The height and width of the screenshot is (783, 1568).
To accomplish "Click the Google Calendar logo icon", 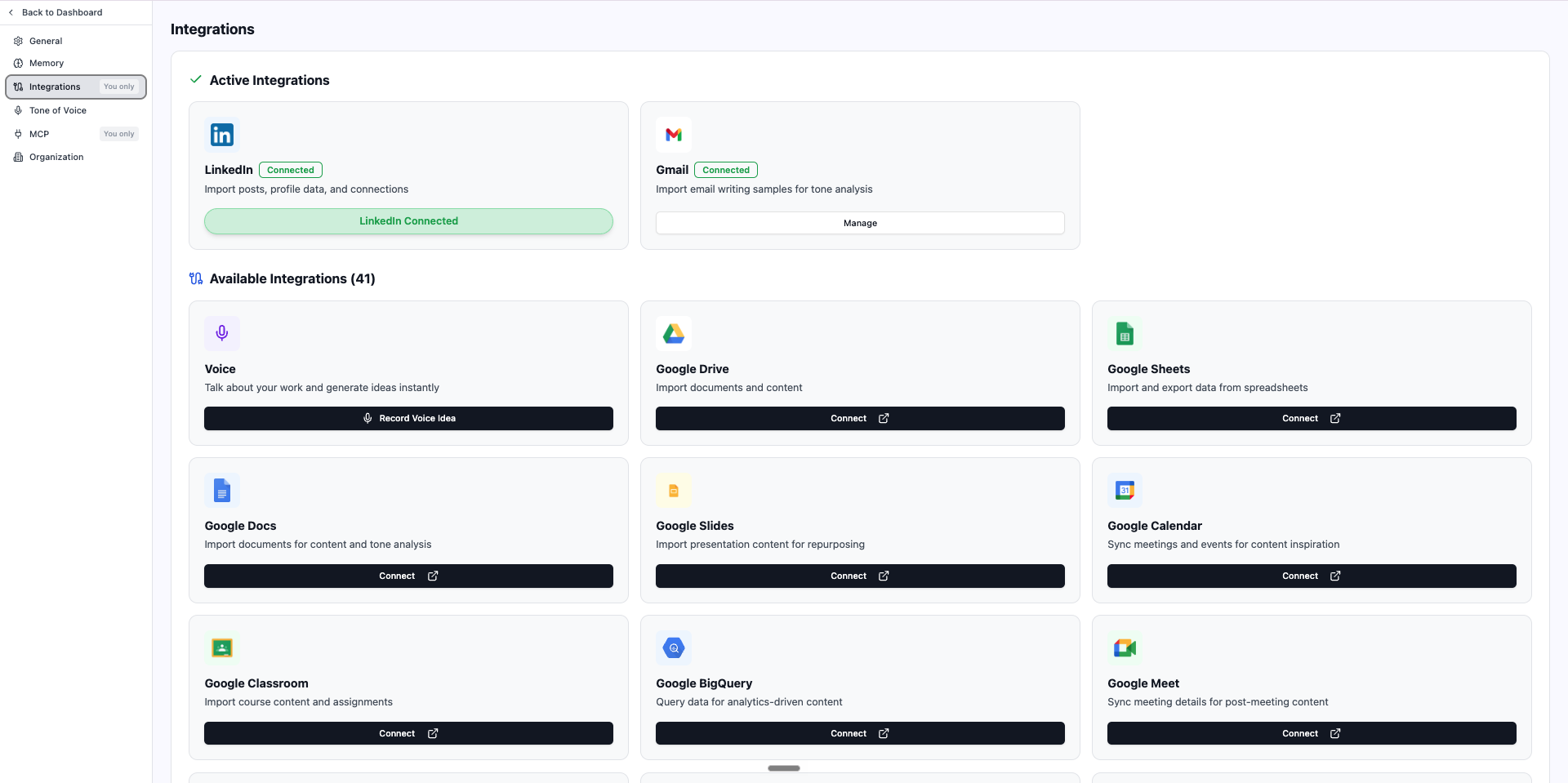I will [1125, 491].
